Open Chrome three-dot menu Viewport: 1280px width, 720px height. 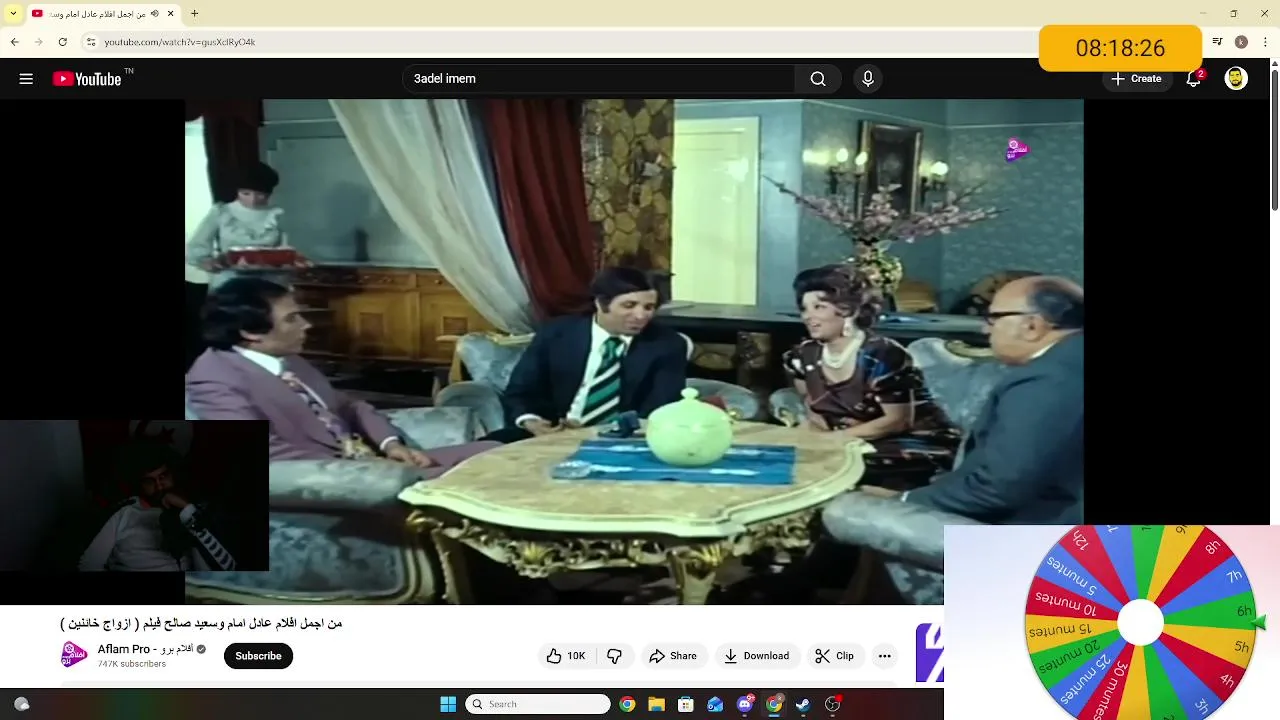(x=1264, y=42)
